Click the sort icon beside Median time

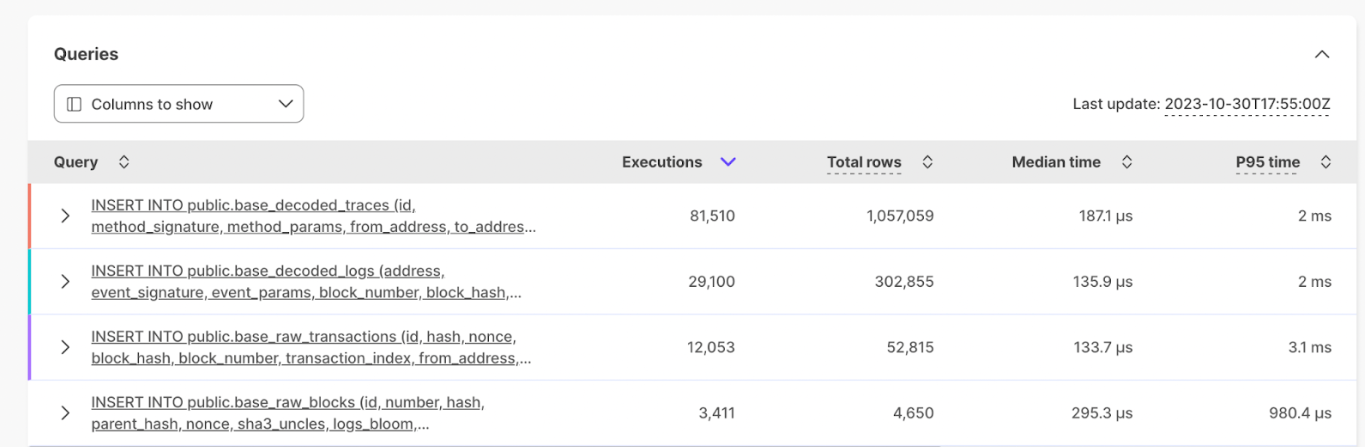(1126, 162)
